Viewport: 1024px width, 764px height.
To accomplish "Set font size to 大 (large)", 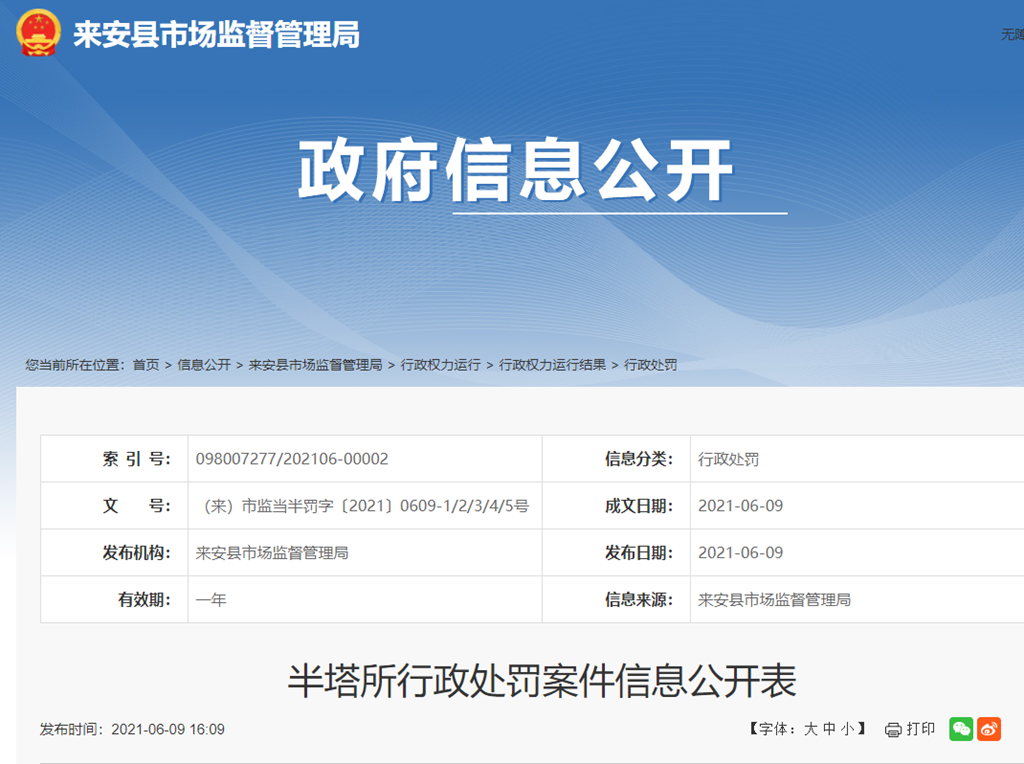I will (x=810, y=729).
